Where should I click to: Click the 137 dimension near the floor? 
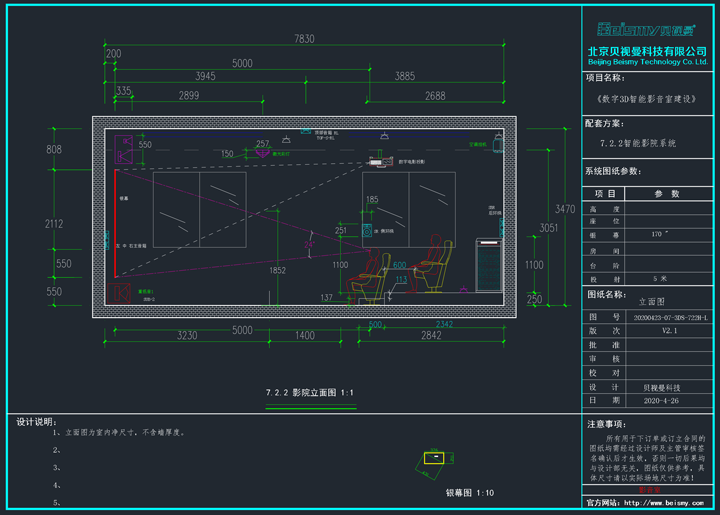[x=326, y=297]
